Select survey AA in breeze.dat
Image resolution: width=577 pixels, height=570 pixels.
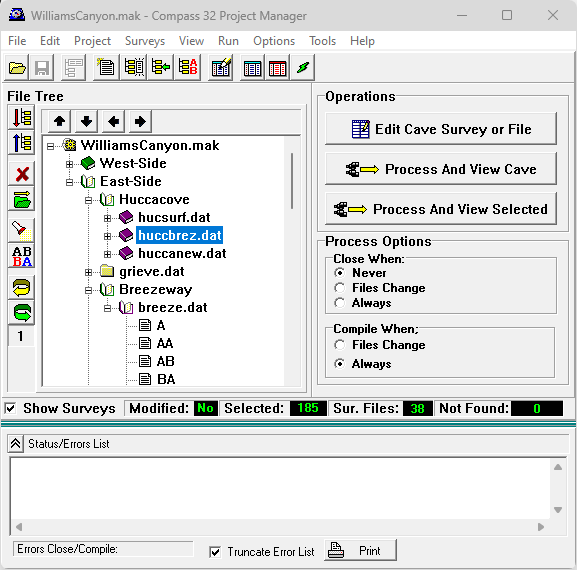(x=164, y=343)
